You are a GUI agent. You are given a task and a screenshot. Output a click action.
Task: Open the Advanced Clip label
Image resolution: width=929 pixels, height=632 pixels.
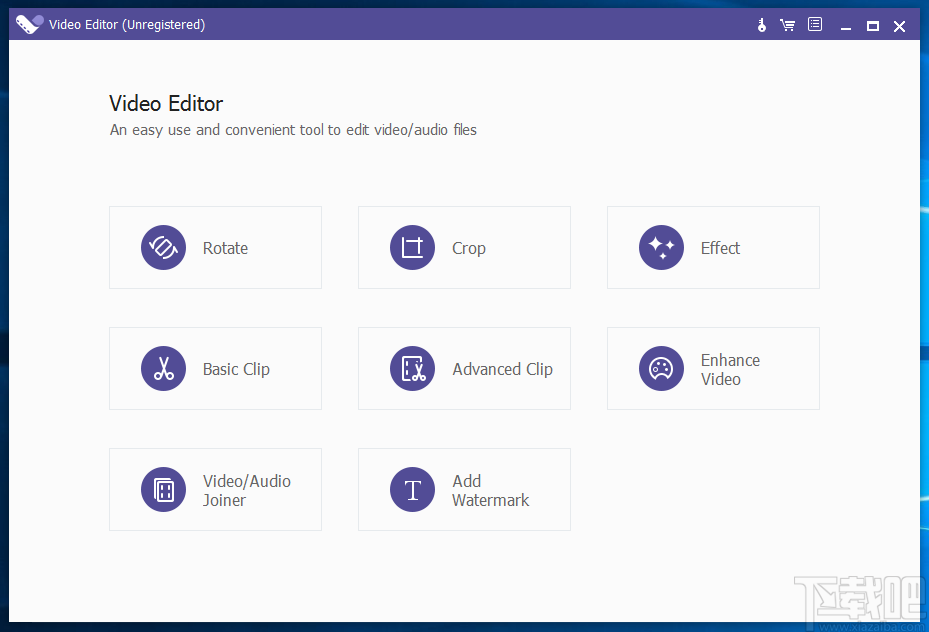502,369
